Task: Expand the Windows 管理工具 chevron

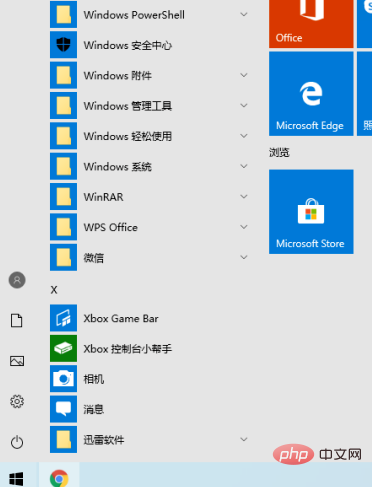Action: (x=244, y=106)
